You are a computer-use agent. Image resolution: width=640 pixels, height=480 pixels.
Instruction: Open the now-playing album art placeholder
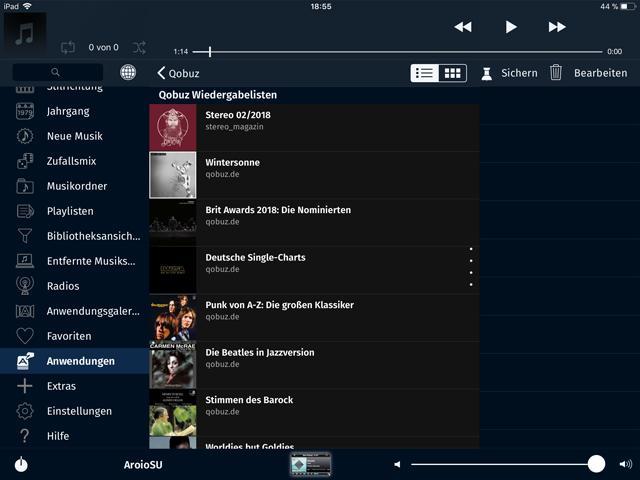point(25,34)
